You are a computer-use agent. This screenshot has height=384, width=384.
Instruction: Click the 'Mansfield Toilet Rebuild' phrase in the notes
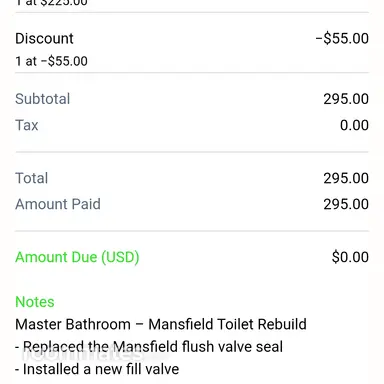coord(227,324)
